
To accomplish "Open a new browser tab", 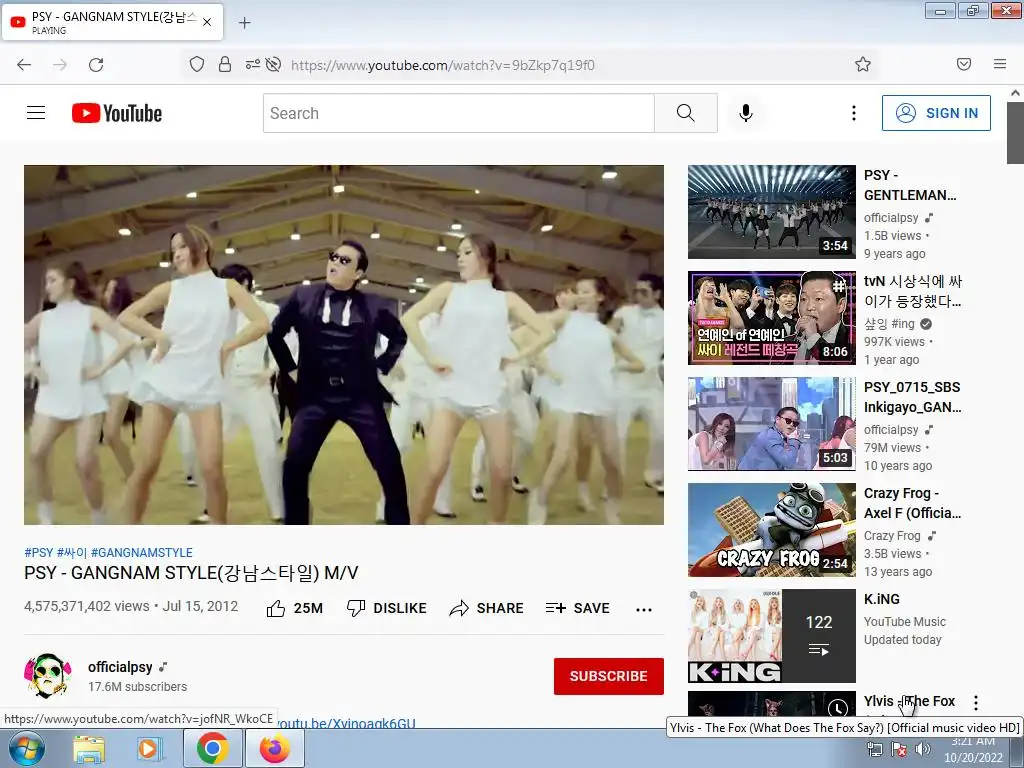I will tap(244, 23).
